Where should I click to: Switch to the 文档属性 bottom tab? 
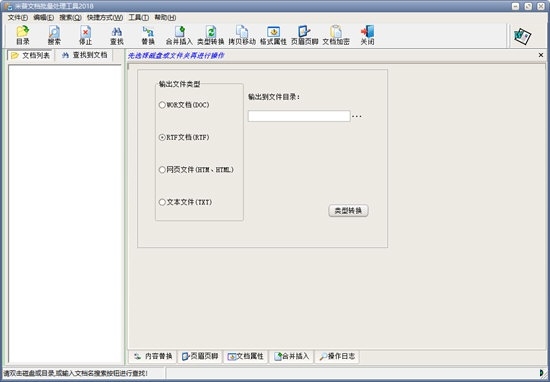point(246,356)
